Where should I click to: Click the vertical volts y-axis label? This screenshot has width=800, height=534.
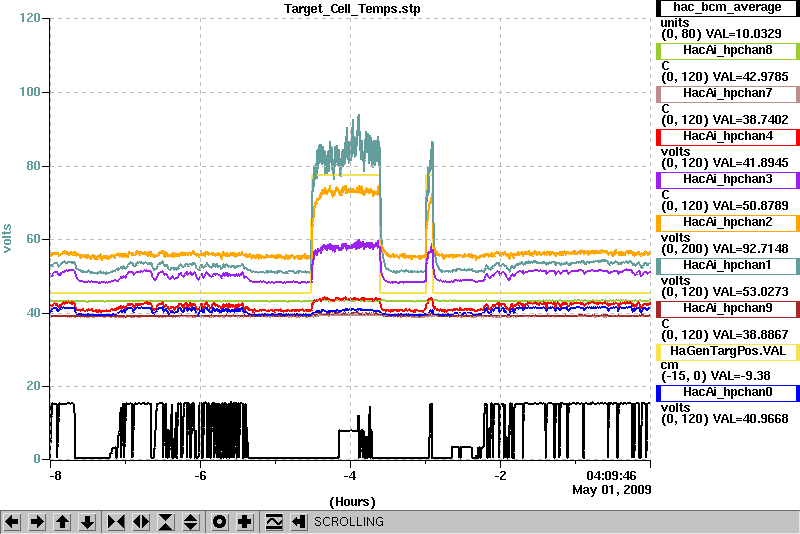[x=7, y=238]
